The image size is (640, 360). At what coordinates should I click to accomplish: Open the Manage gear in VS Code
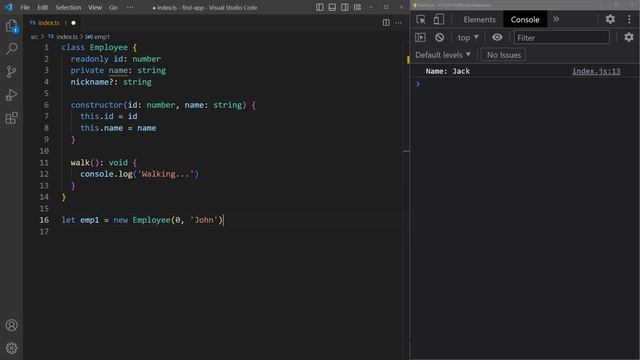11,348
